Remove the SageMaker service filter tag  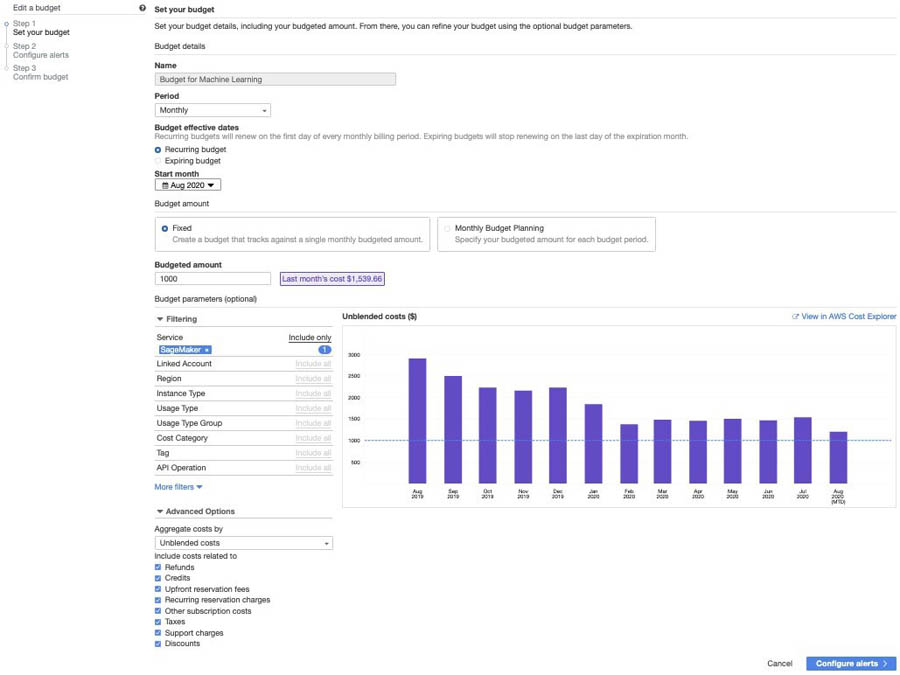207,350
